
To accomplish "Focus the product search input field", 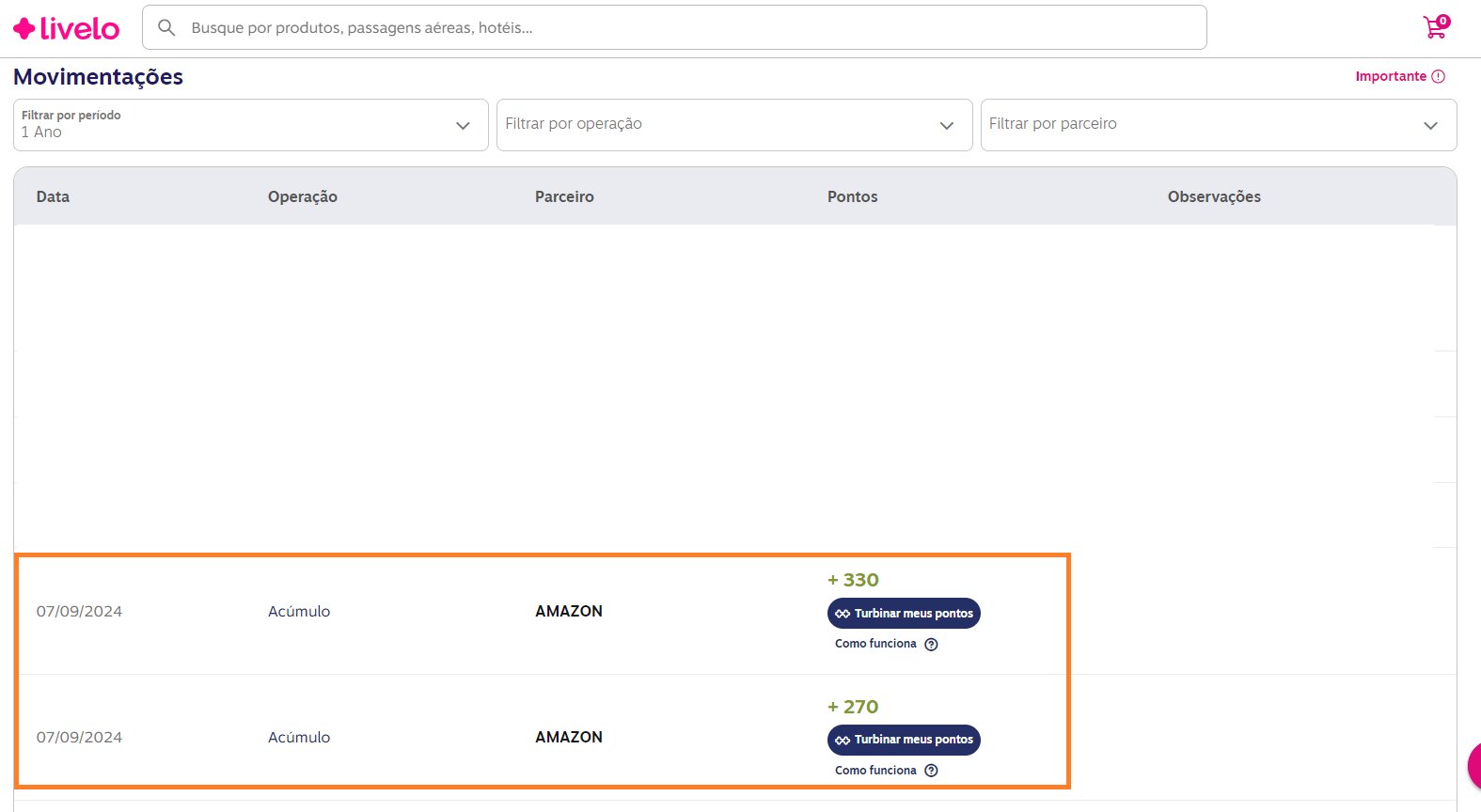I will point(674,28).
